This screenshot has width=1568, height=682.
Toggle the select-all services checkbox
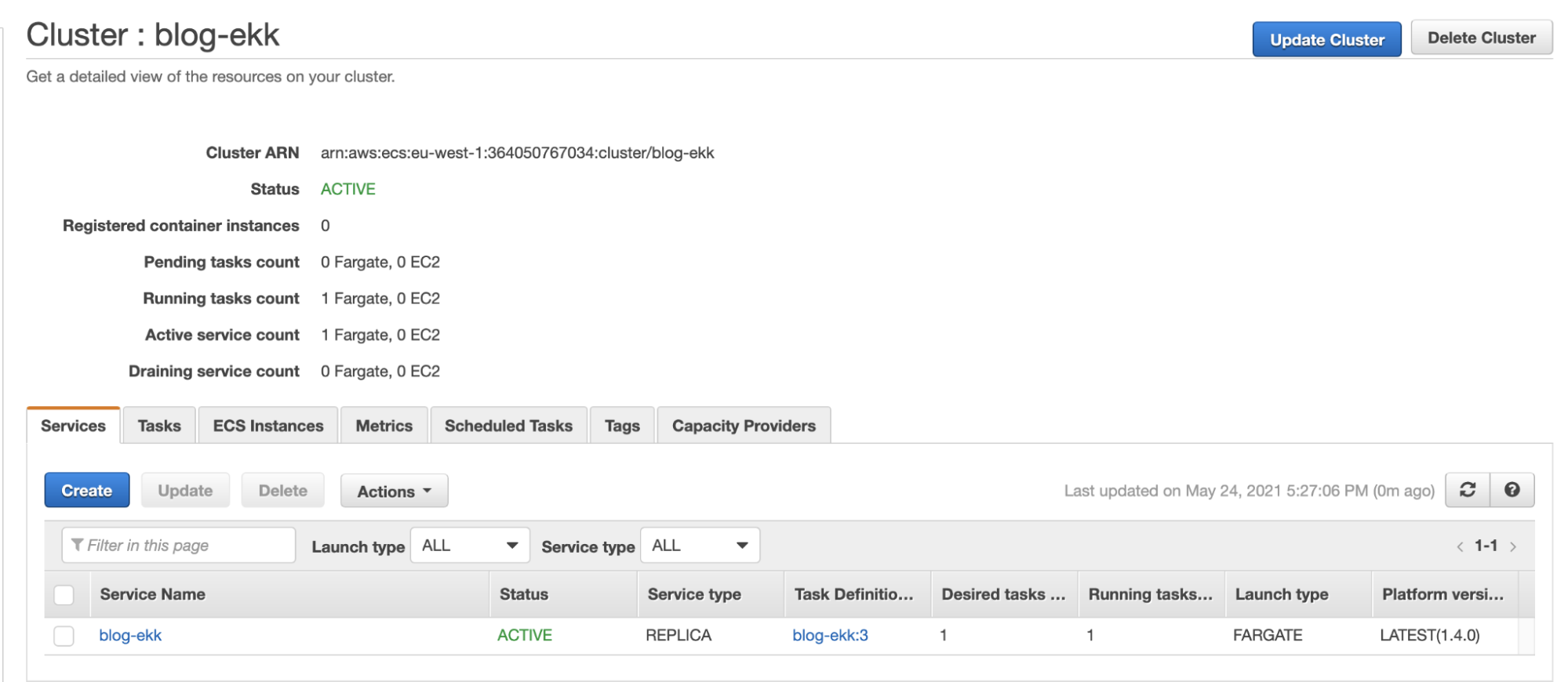[64, 595]
